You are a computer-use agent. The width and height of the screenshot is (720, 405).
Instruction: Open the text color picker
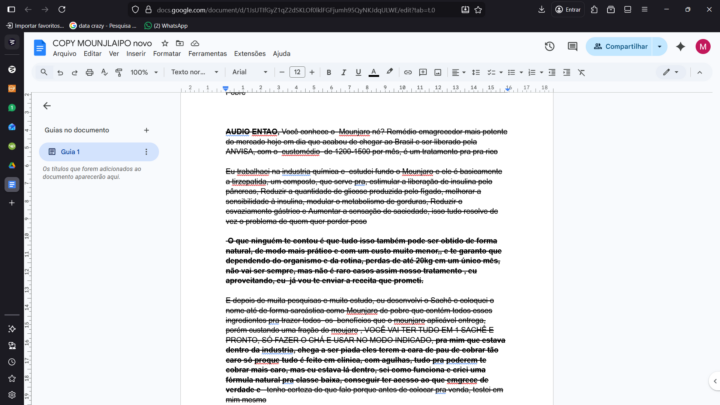374,72
